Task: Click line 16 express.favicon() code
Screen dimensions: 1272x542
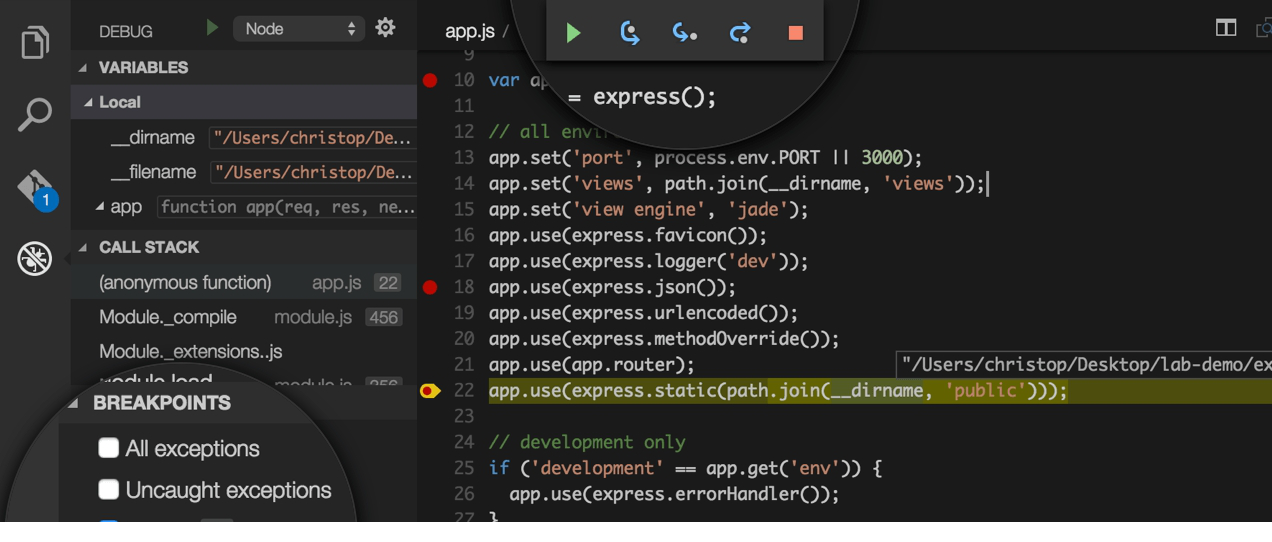Action: [x=628, y=236]
